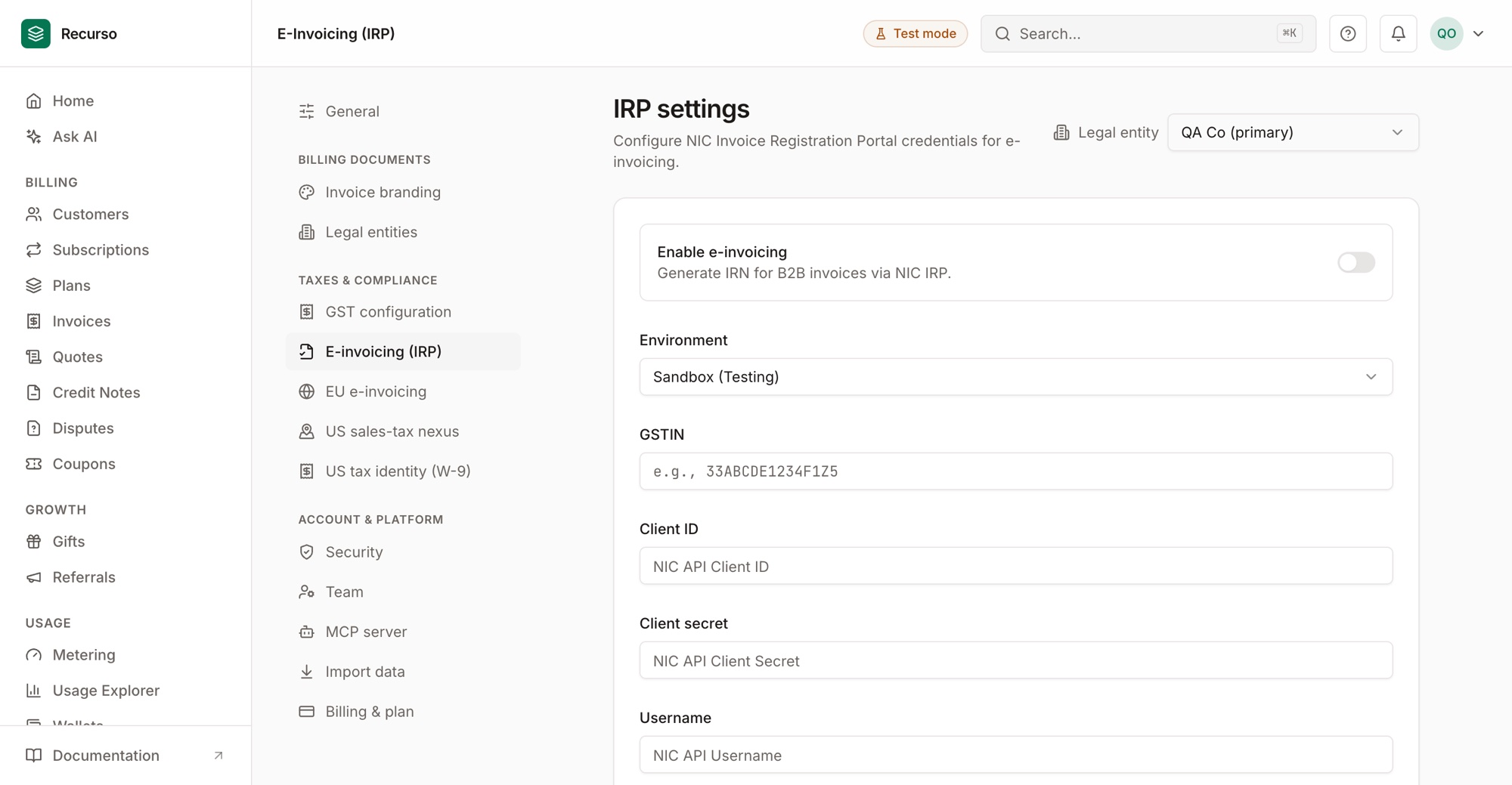1512x785 pixels.
Task: Click the US tax identity (W-9) icon
Action: pos(306,471)
